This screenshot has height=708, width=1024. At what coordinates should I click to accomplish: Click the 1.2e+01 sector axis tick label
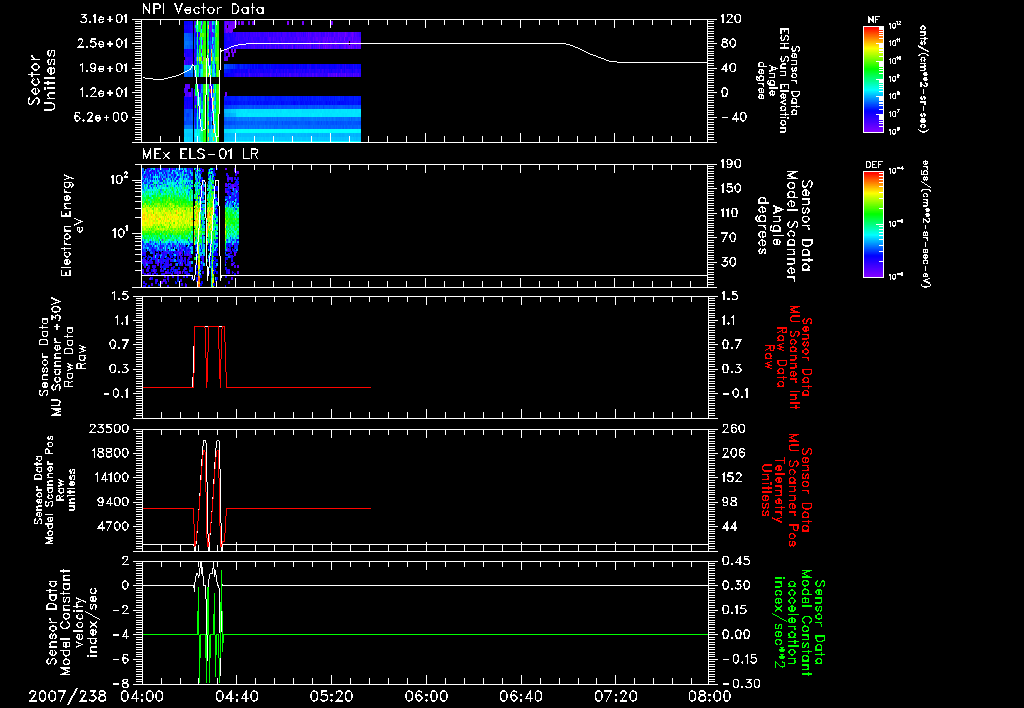point(104,93)
